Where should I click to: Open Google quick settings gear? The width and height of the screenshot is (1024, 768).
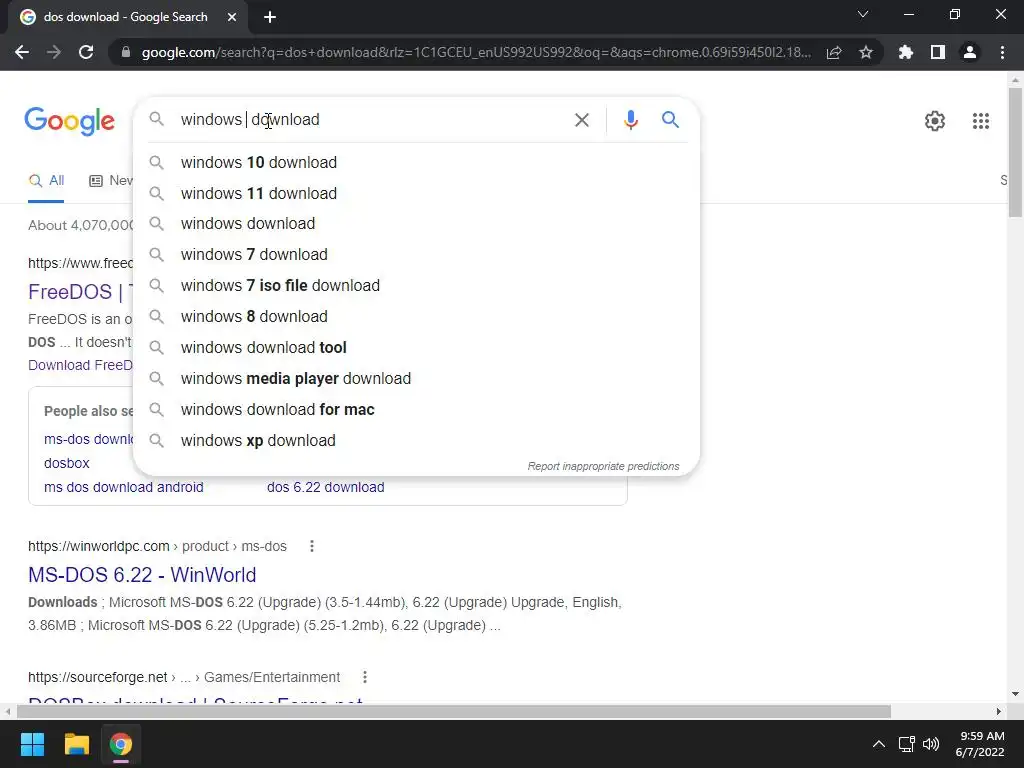tap(935, 121)
